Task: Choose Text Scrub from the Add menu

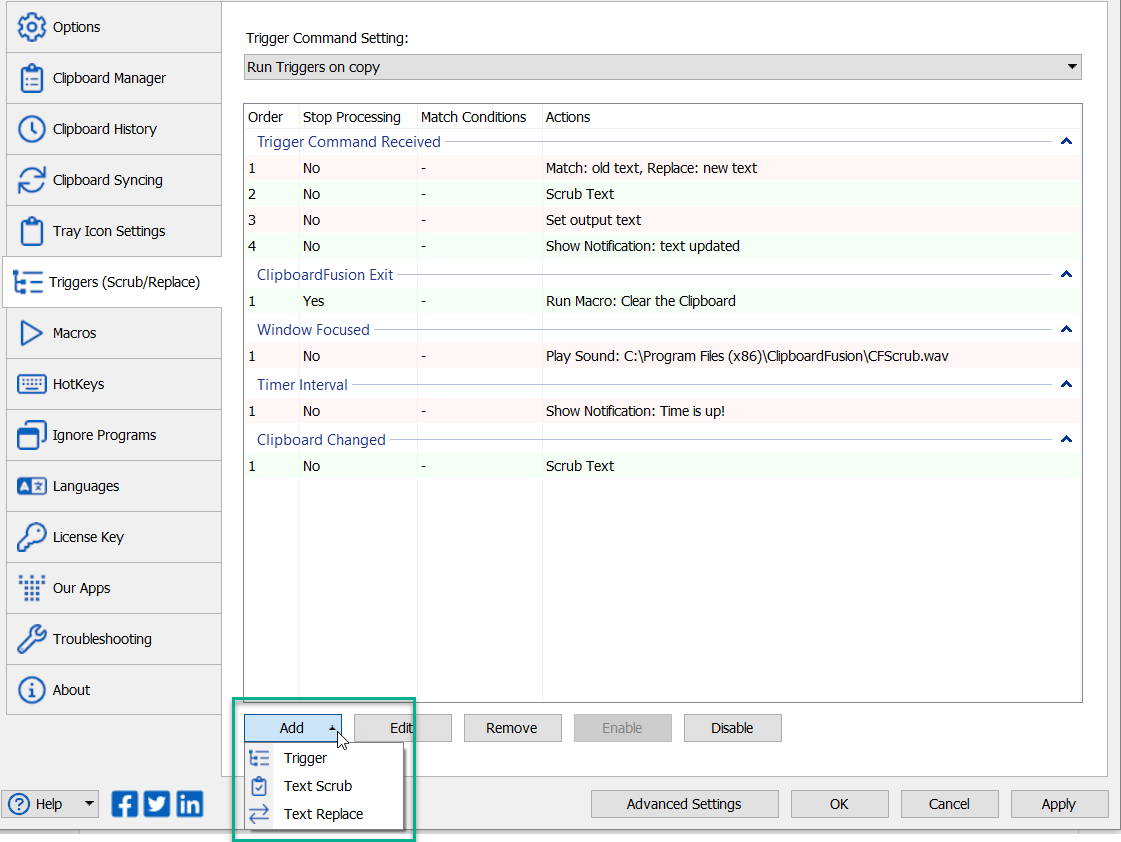Action: click(x=325, y=786)
